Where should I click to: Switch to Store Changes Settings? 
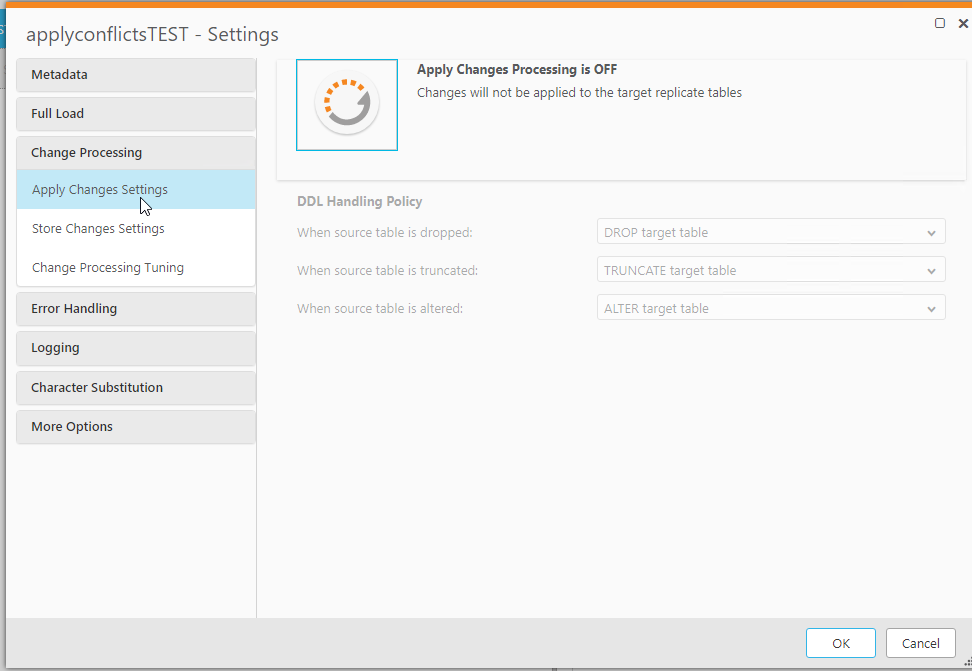click(x=98, y=229)
